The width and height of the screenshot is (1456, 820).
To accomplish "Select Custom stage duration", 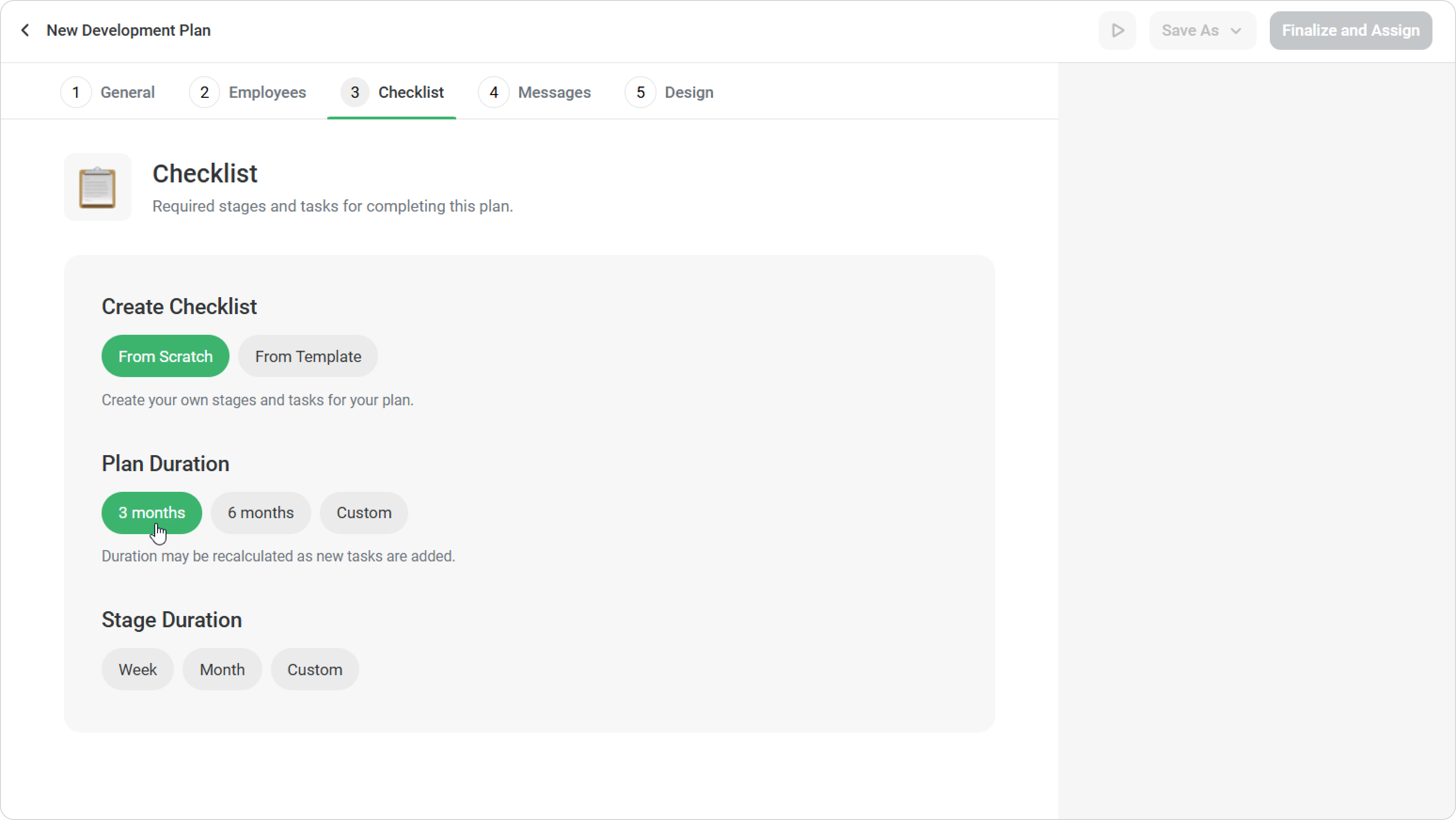I will click(x=314, y=670).
